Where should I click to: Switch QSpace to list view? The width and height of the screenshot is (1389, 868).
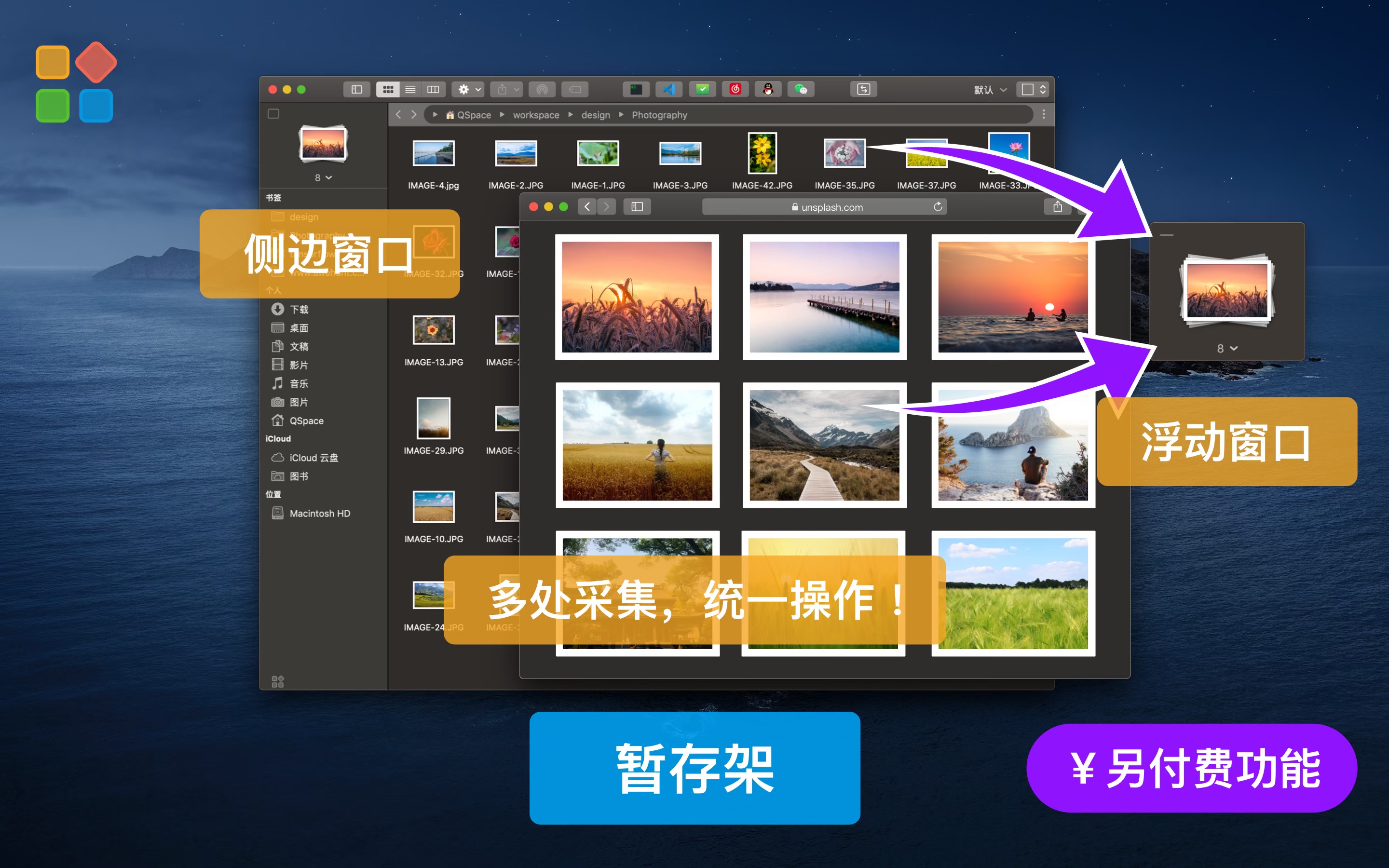click(410, 90)
